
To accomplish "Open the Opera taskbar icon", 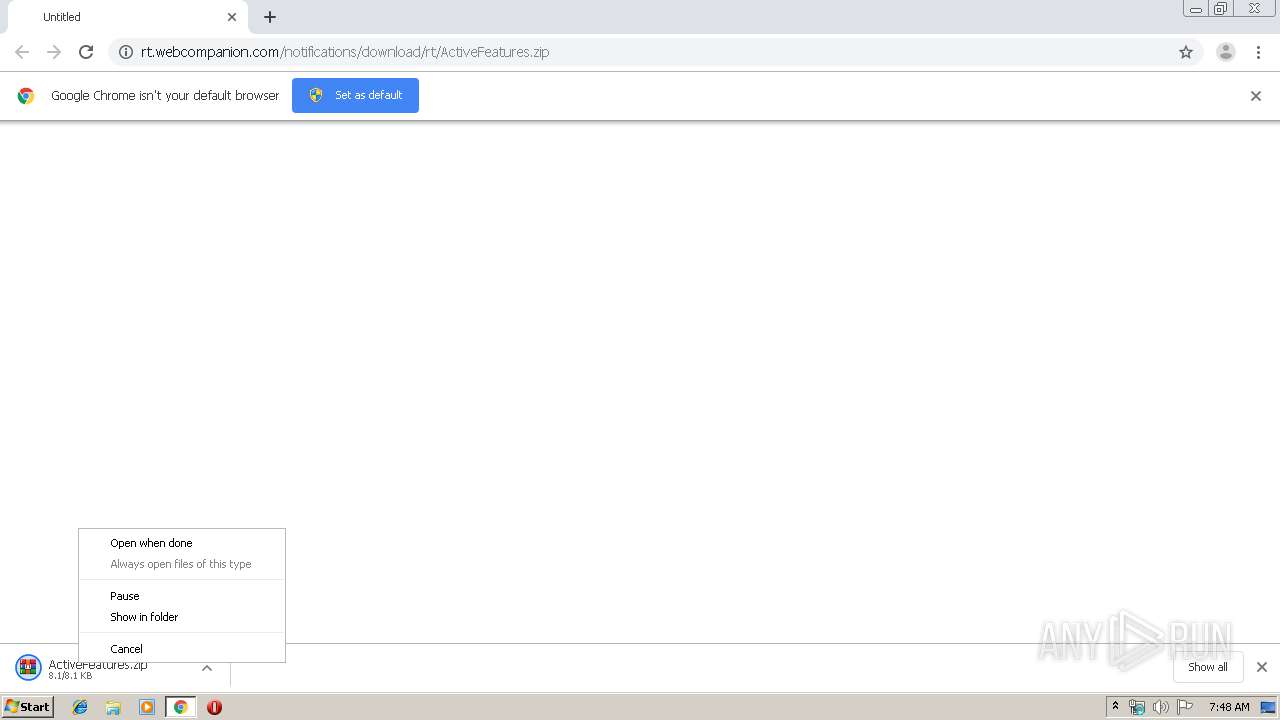I will click(x=214, y=707).
